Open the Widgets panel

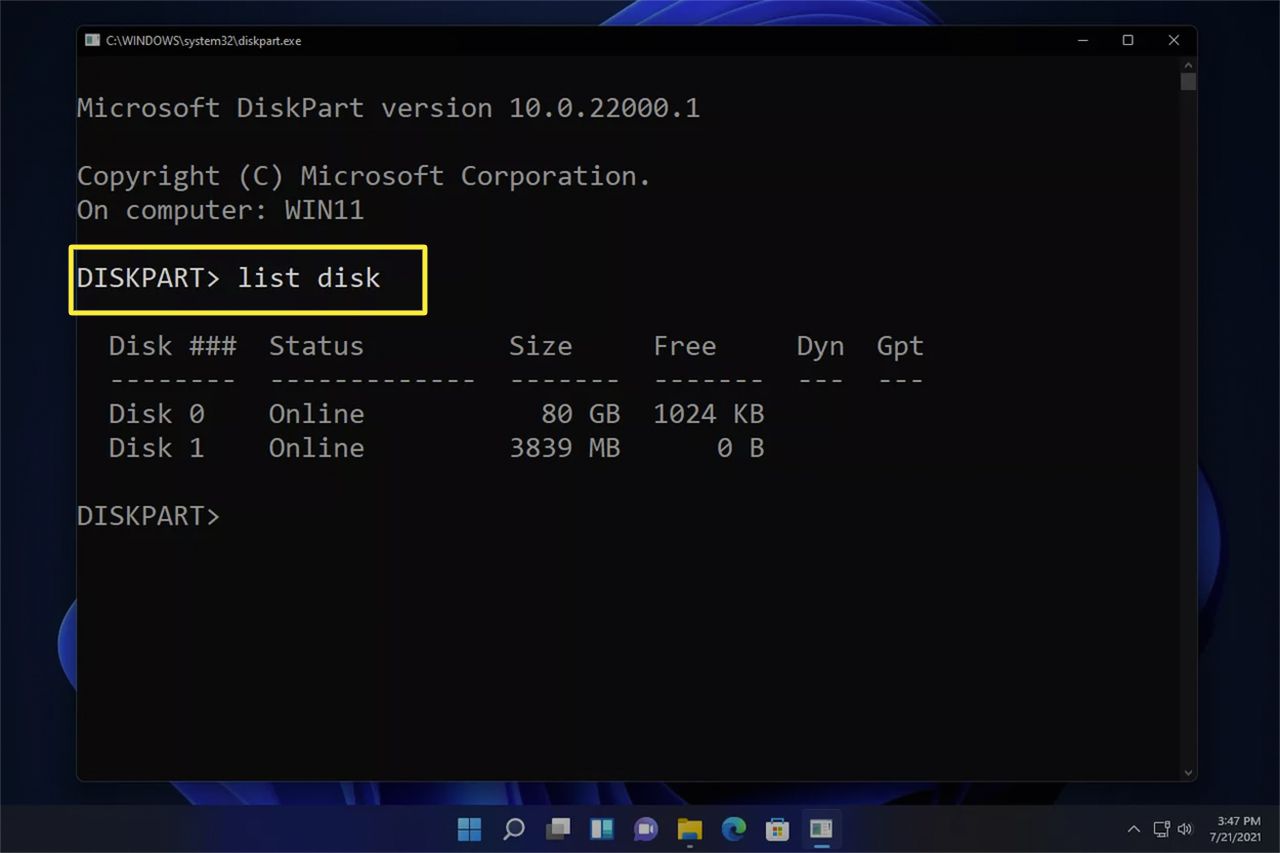coord(602,829)
